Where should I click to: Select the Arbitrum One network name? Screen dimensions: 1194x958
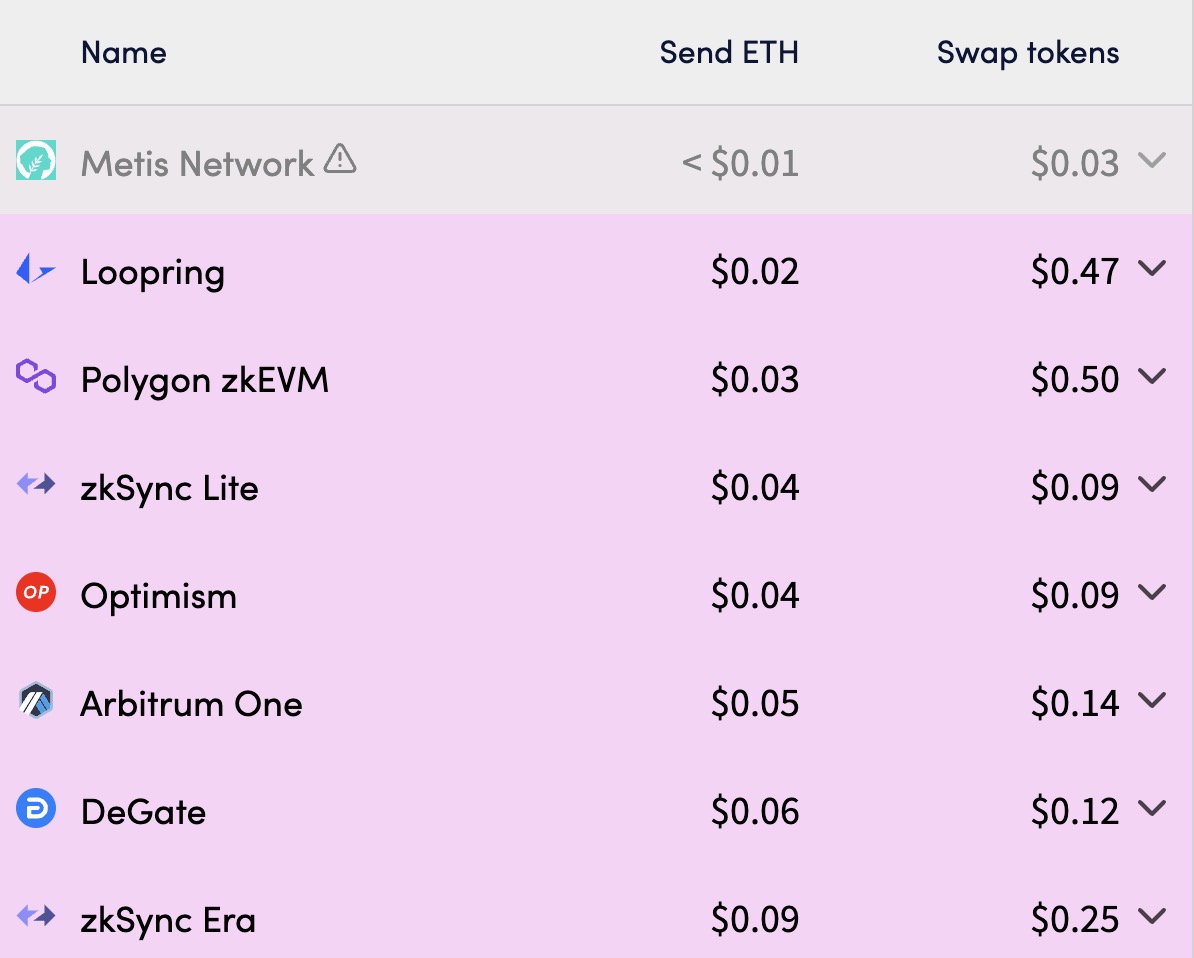click(x=191, y=703)
